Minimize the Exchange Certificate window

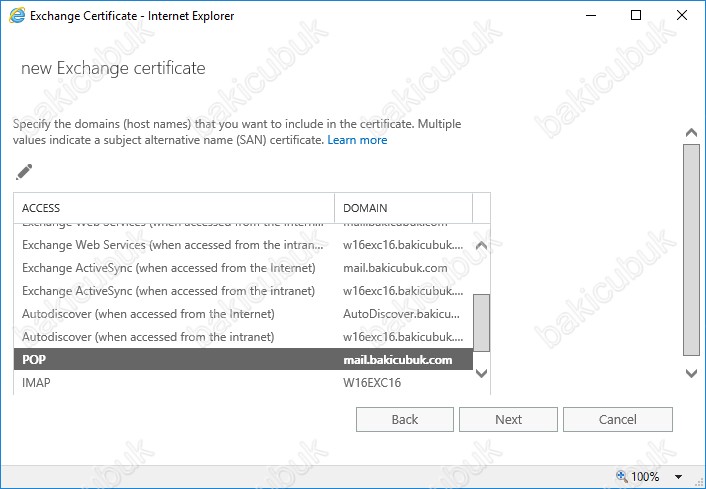pyautogui.click(x=591, y=15)
